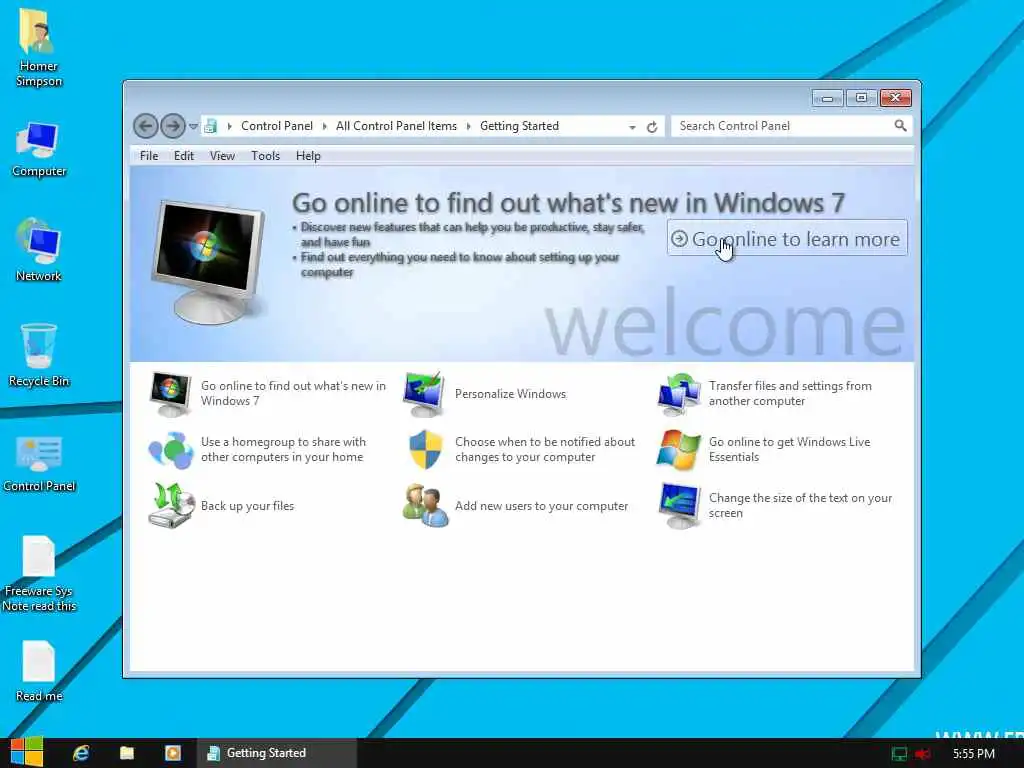The width and height of the screenshot is (1024, 768).
Task: Click the Transfer files and settings icon
Action: click(x=679, y=394)
